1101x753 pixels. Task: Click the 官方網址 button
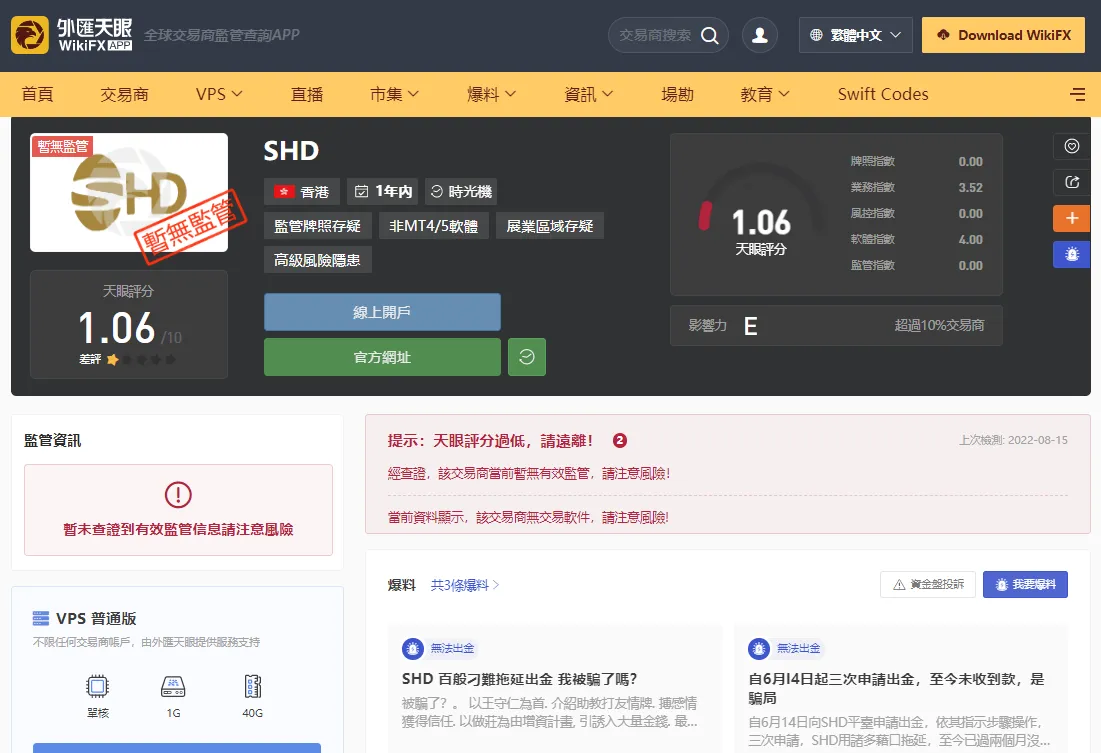tap(382, 357)
